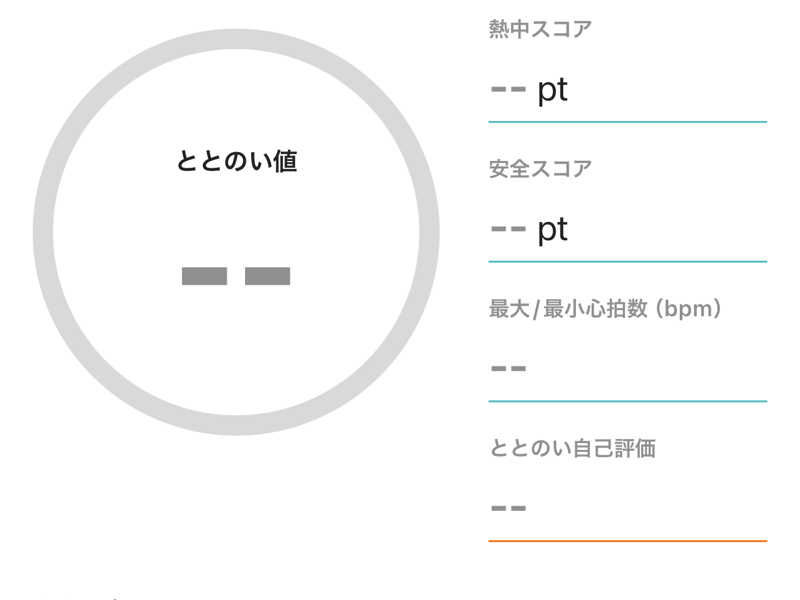Click the 値 character in the ととのい値 title
The width and height of the screenshot is (800, 600).
pyautogui.click(x=285, y=161)
